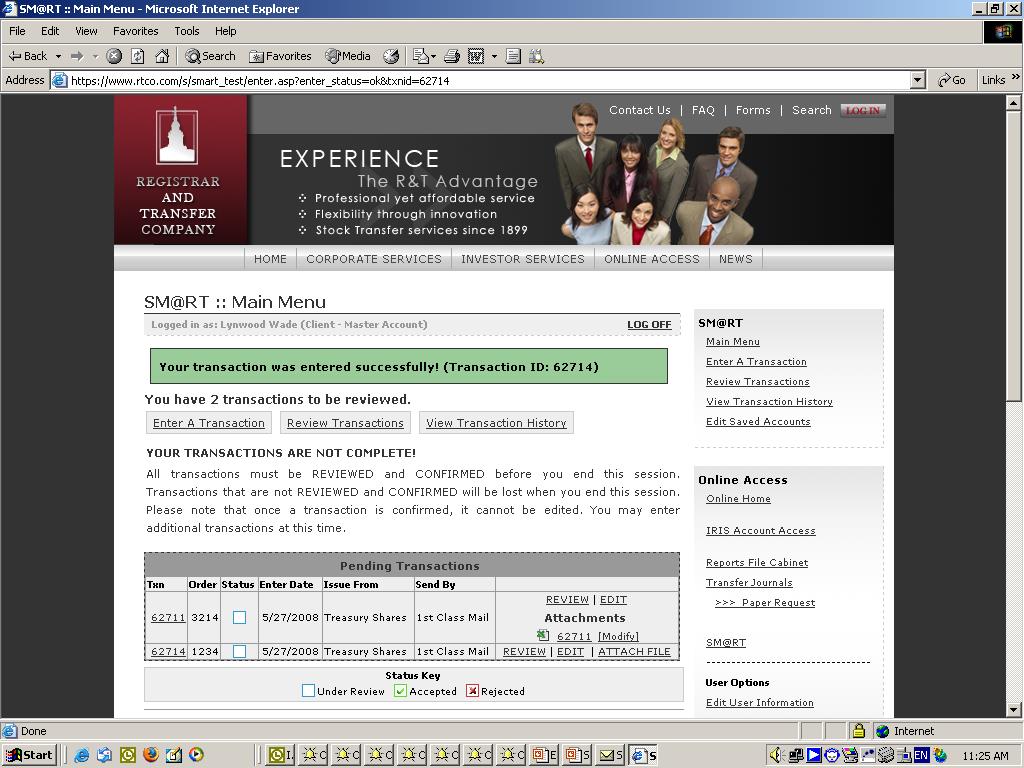
Task: Click the Mail icon in toolbar
Action: [421, 56]
